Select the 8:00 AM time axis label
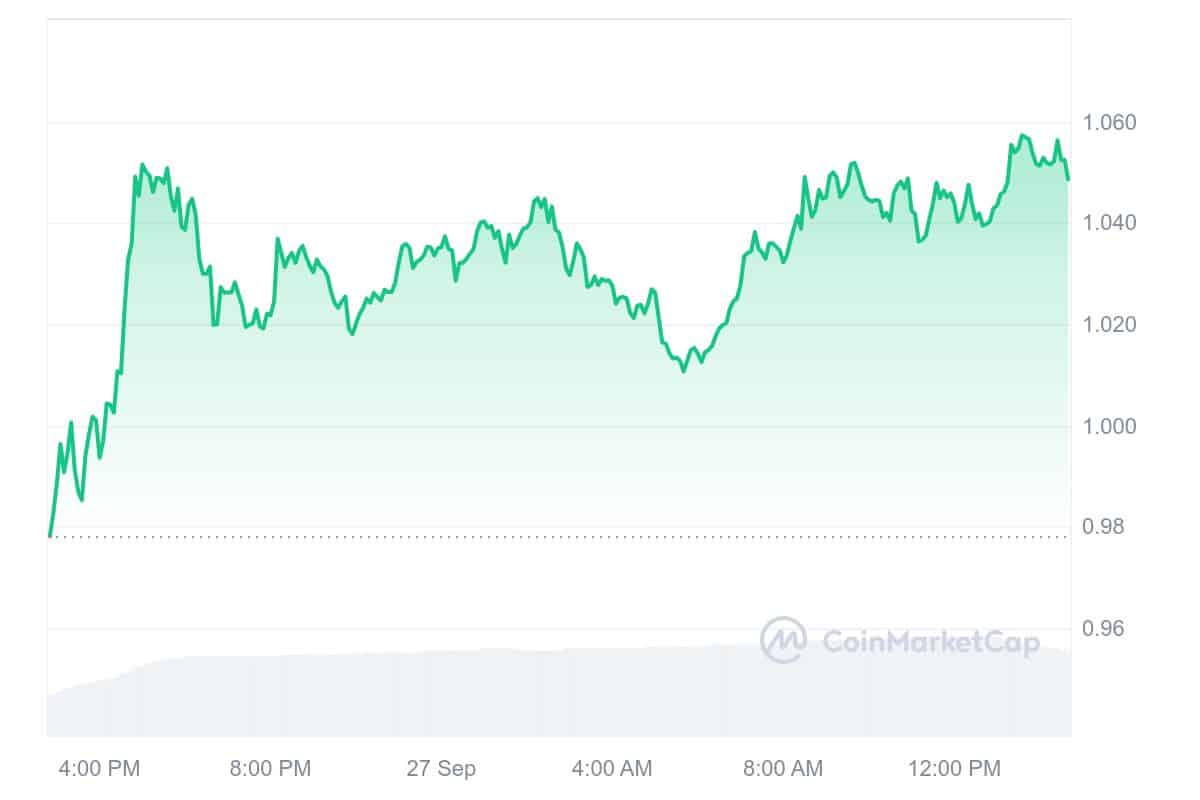The height and width of the screenshot is (800, 1200). click(783, 769)
